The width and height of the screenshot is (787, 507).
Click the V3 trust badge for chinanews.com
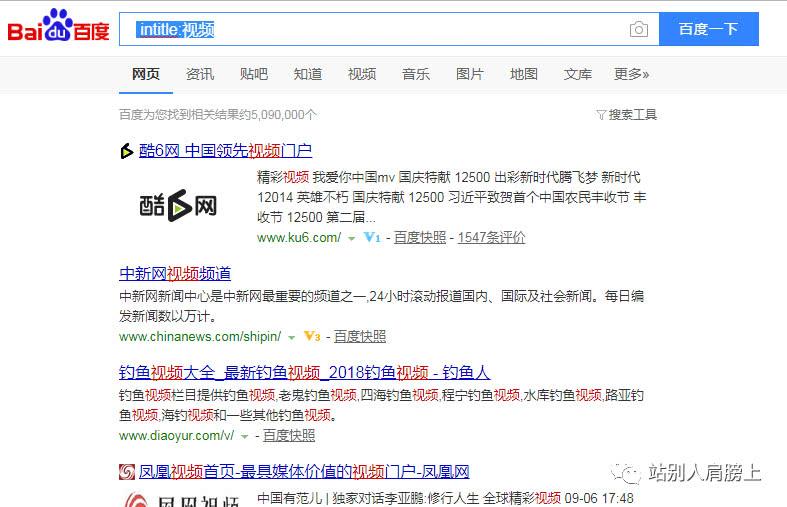[312, 336]
